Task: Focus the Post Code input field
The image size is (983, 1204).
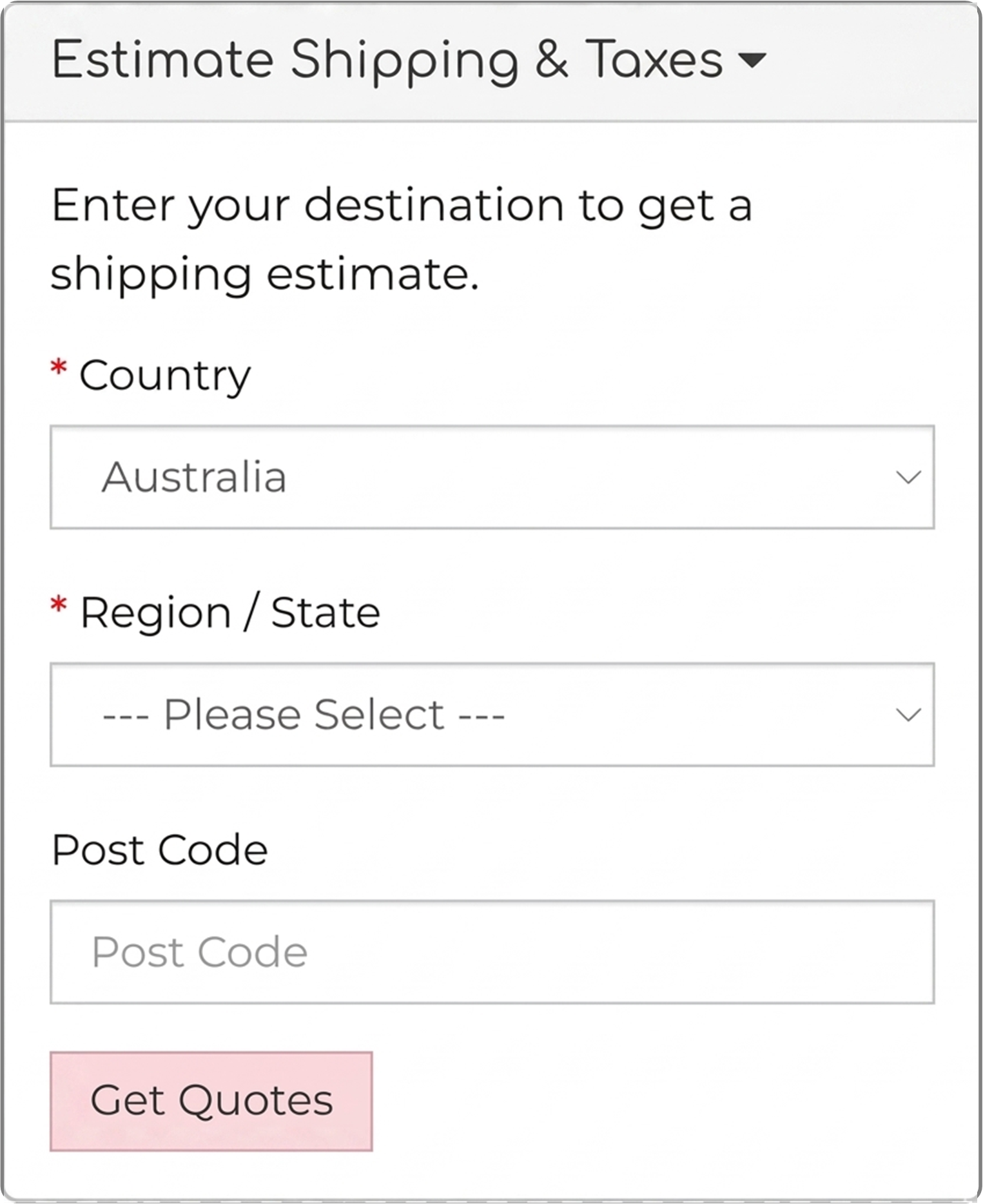Action: pyautogui.click(x=491, y=952)
